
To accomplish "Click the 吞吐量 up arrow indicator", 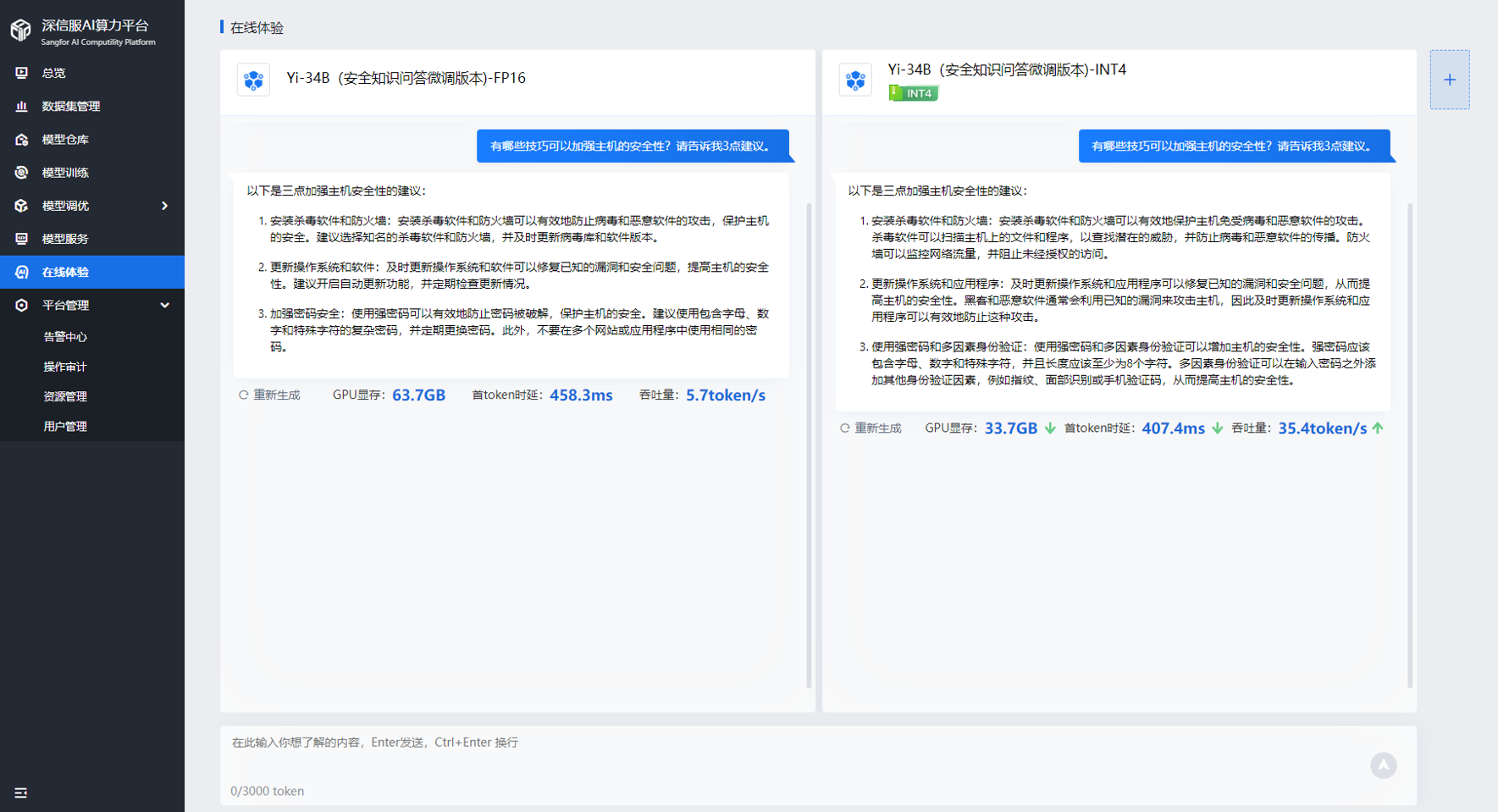I will point(1378,428).
